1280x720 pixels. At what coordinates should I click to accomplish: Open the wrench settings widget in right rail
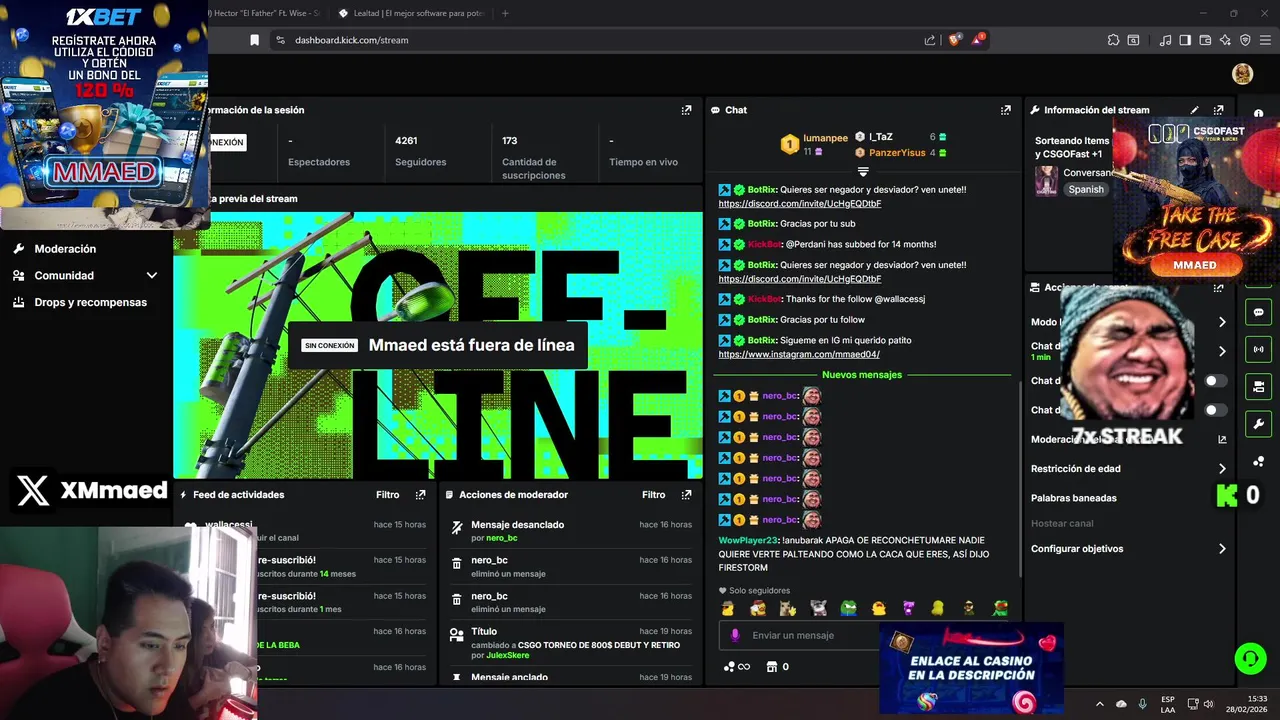coord(1258,423)
